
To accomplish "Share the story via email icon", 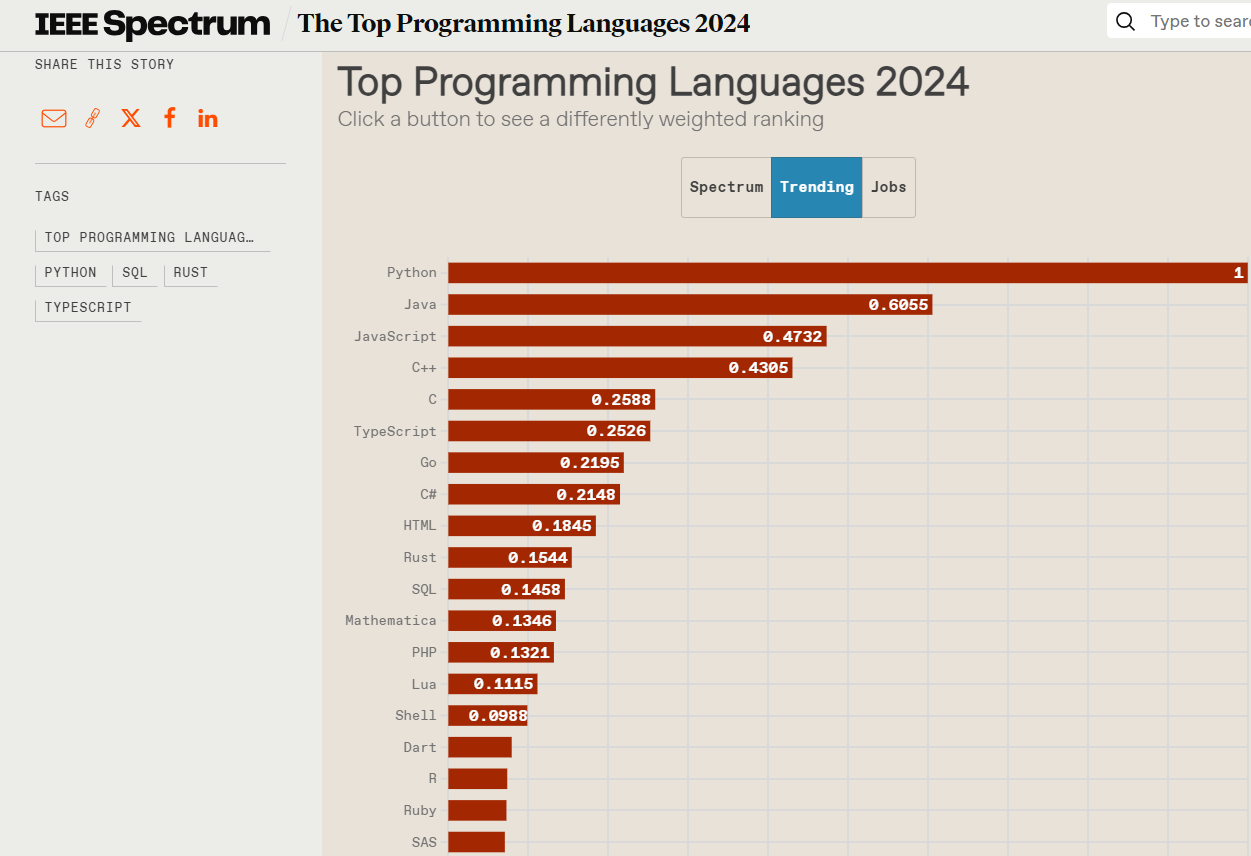I will point(54,119).
